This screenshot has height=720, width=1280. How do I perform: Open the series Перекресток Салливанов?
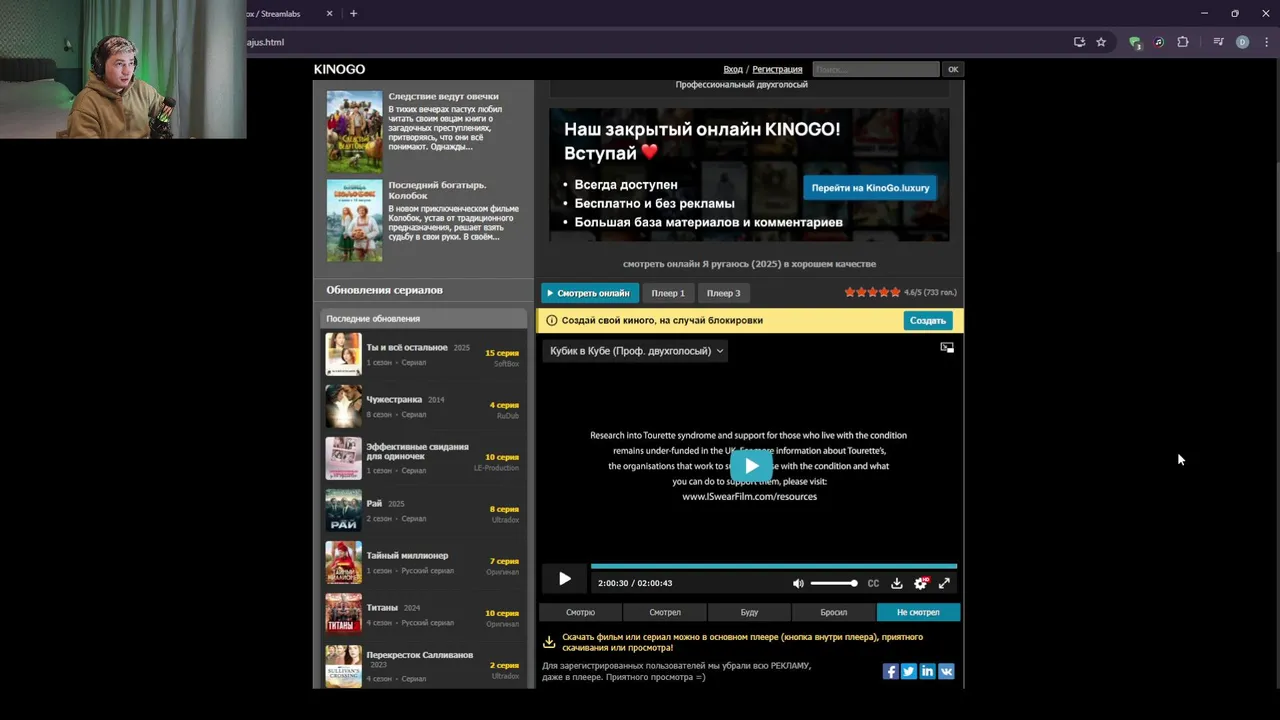pos(420,655)
